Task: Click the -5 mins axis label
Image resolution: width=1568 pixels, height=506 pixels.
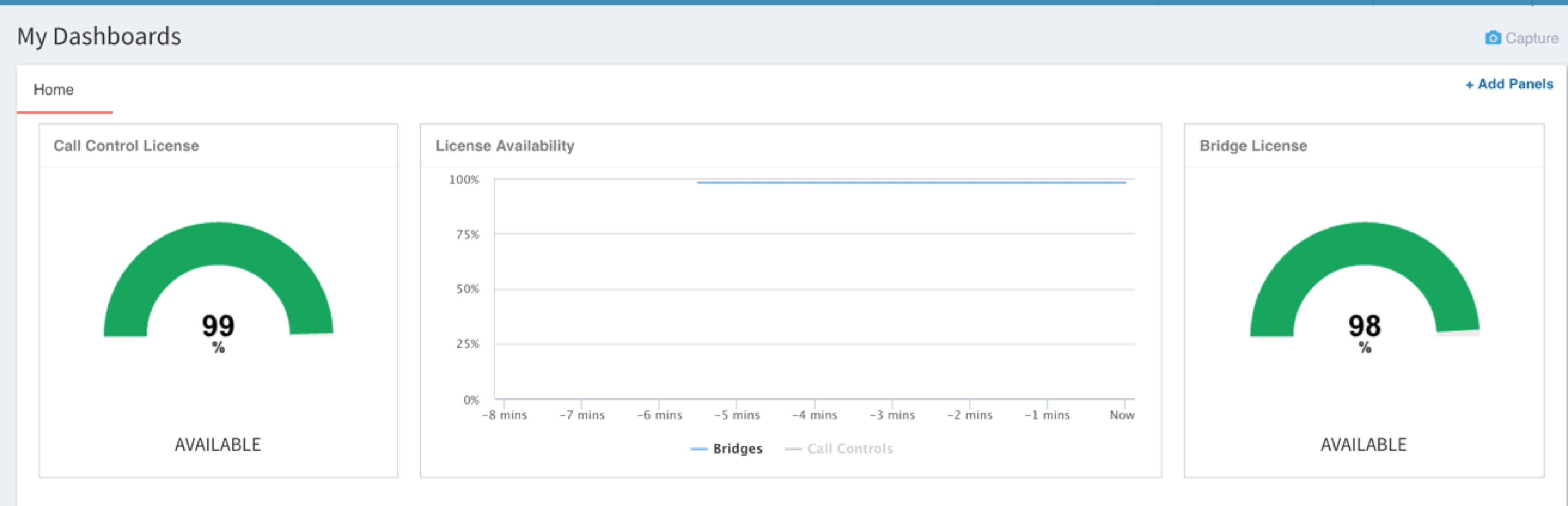Action: click(737, 415)
